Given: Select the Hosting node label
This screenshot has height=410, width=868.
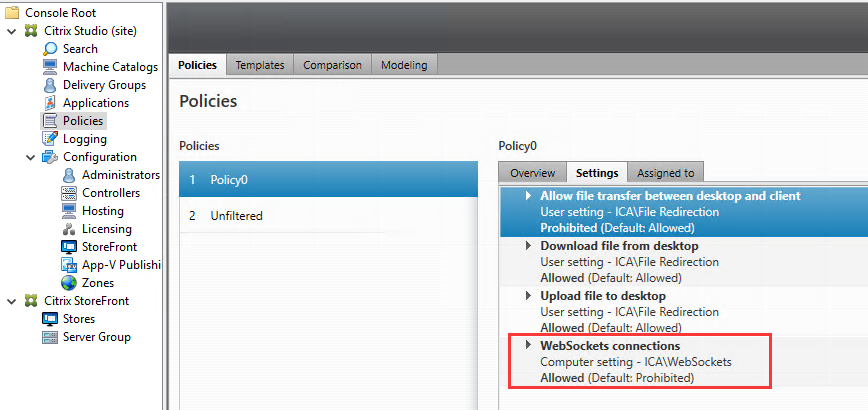Looking at the screenshot, I should [102, 211].
